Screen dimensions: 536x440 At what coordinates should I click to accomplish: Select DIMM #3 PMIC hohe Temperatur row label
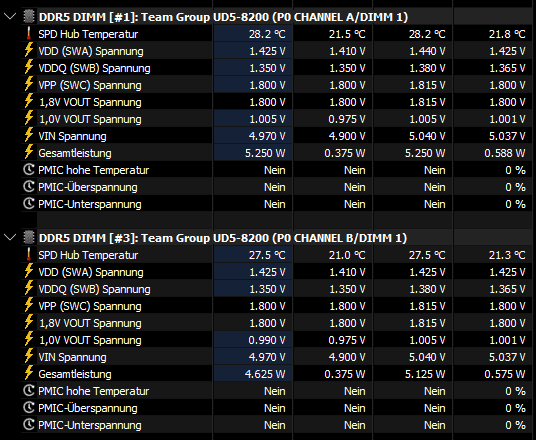click(94, 391)
